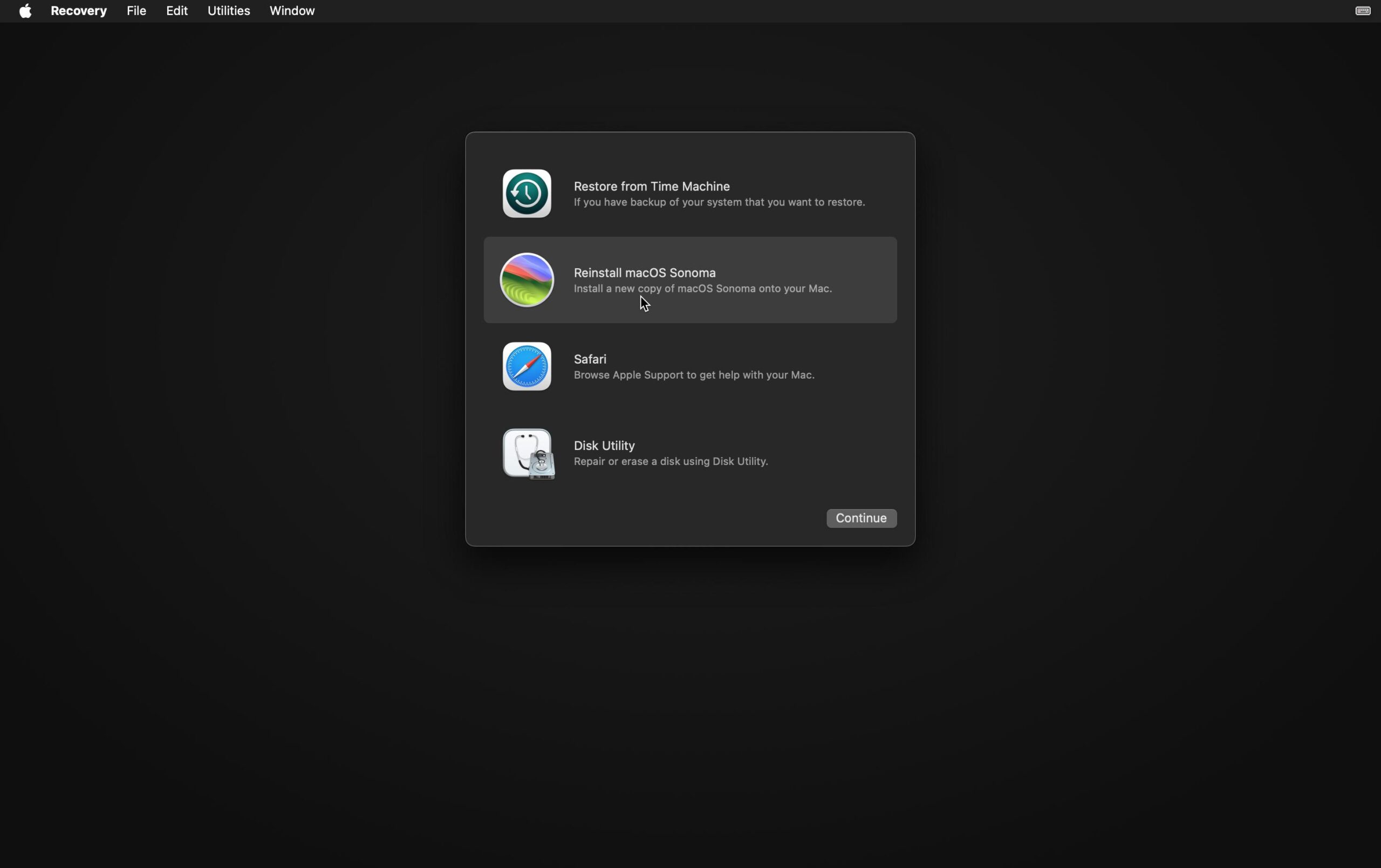Click the Browse Apple Support description text
This screenshot has height=868, width=1381.
tap(693, 374)
